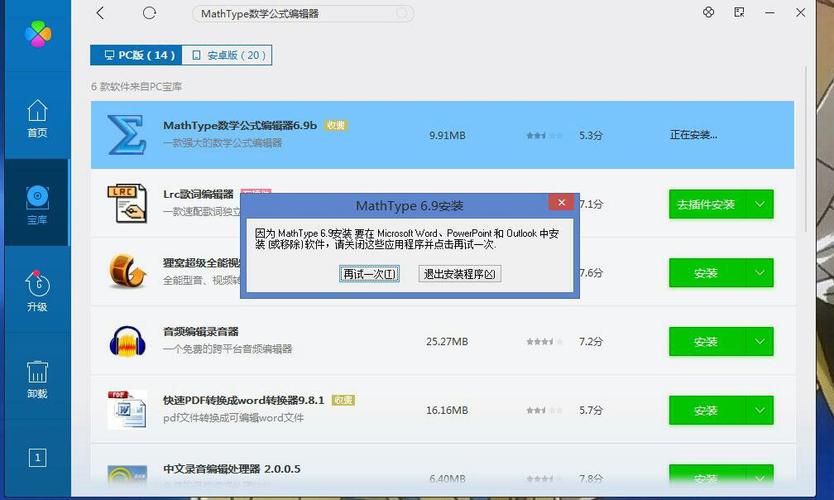Viewport: 834px width, 500px height.
Task: Expand dropdown arrow beside Lrc 去插件安装
Action: coord(760,204)
